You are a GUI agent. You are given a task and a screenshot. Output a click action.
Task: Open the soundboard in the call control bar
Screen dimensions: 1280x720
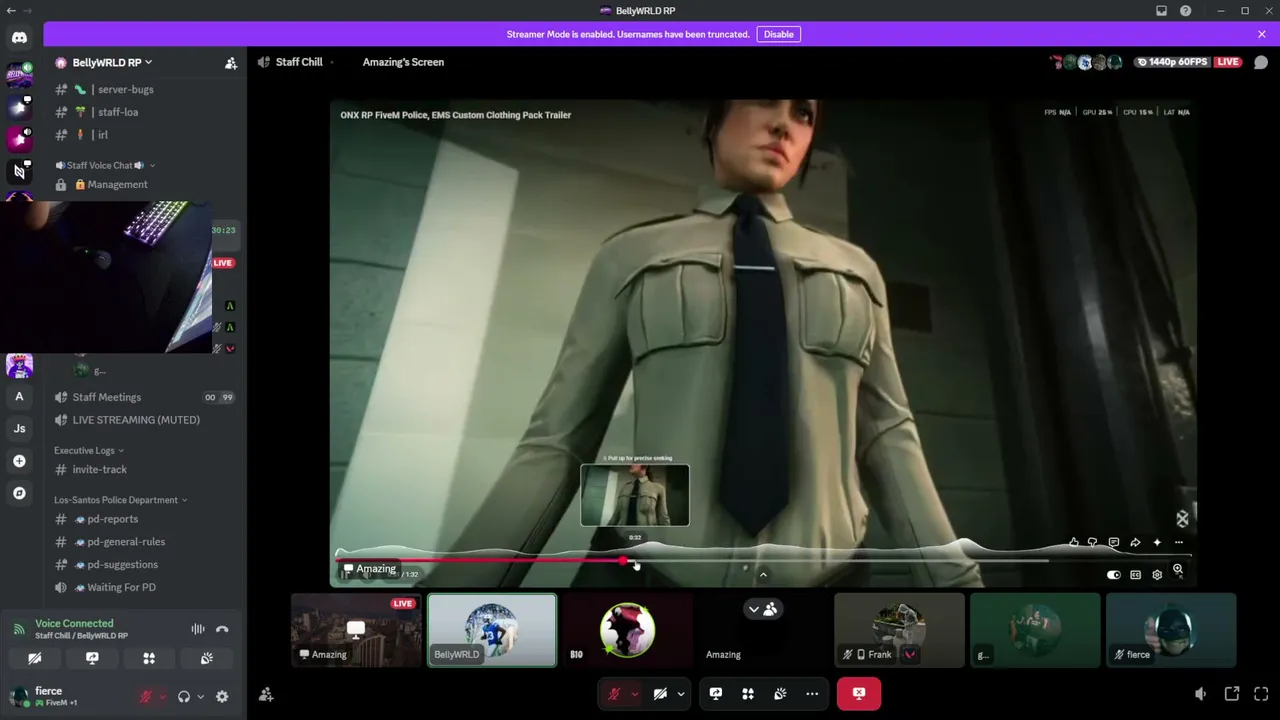[x=780, y=694]
